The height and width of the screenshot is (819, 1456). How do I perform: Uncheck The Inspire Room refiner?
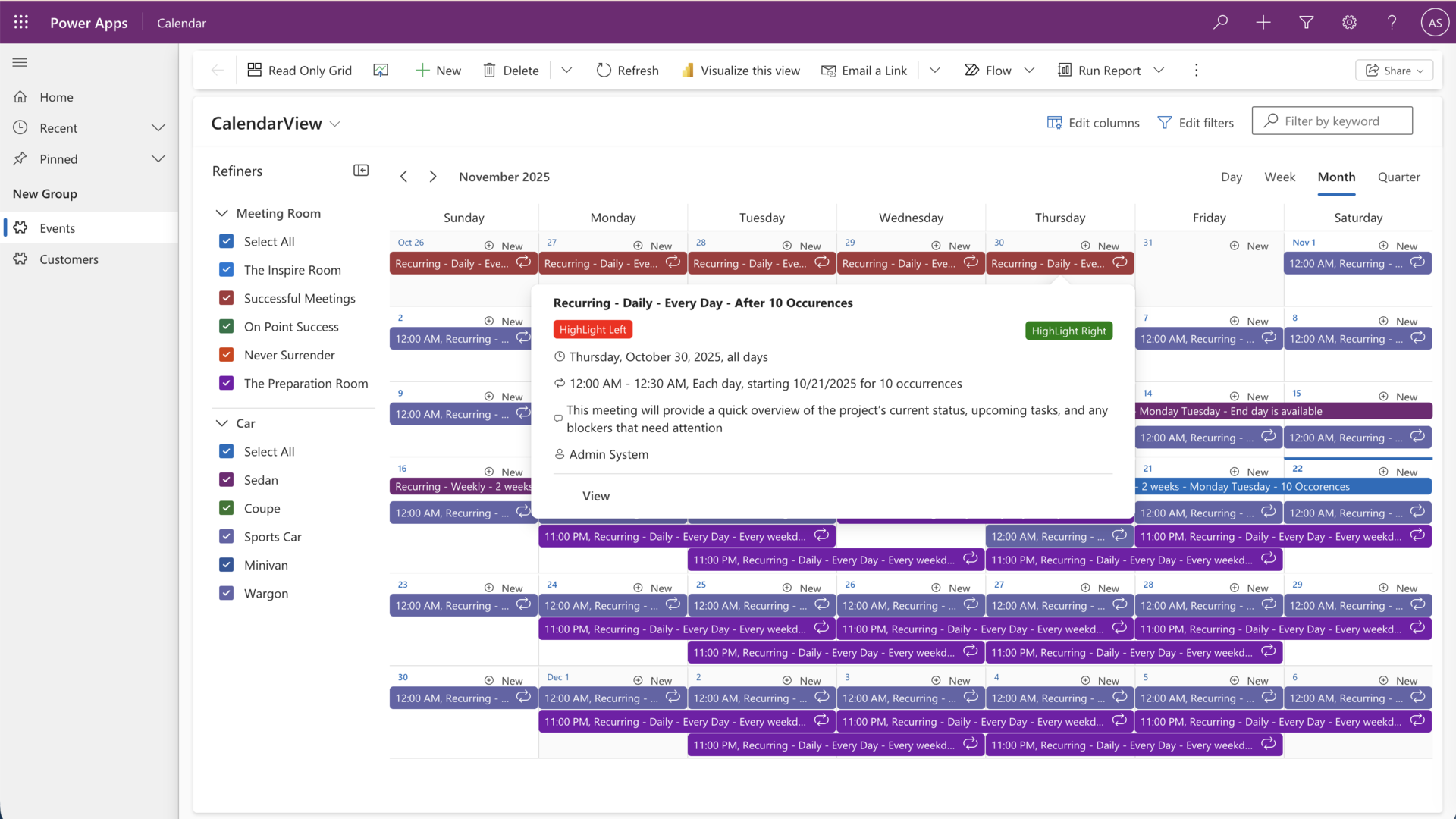226,270
